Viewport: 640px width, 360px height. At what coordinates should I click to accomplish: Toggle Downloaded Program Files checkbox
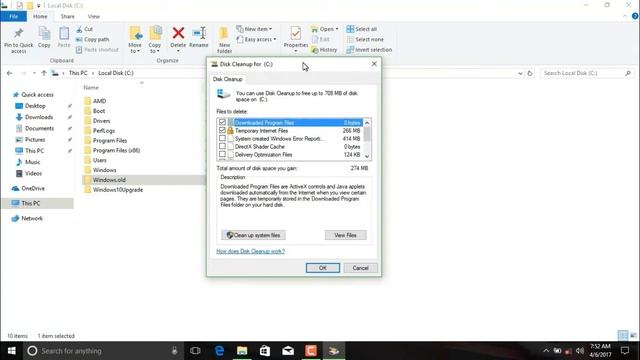(222, 122)
